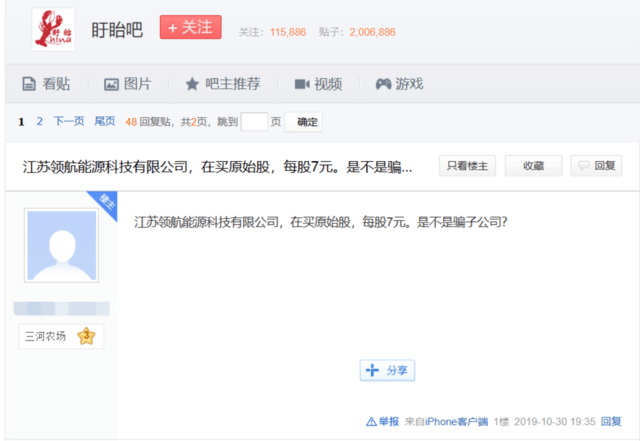Open the 看贴 tab
Screen dimensions: 640x441
(x=46, y=84)
